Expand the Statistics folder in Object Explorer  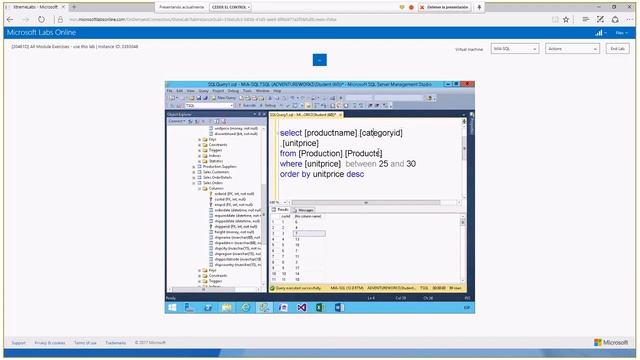[x=200, y=161]
